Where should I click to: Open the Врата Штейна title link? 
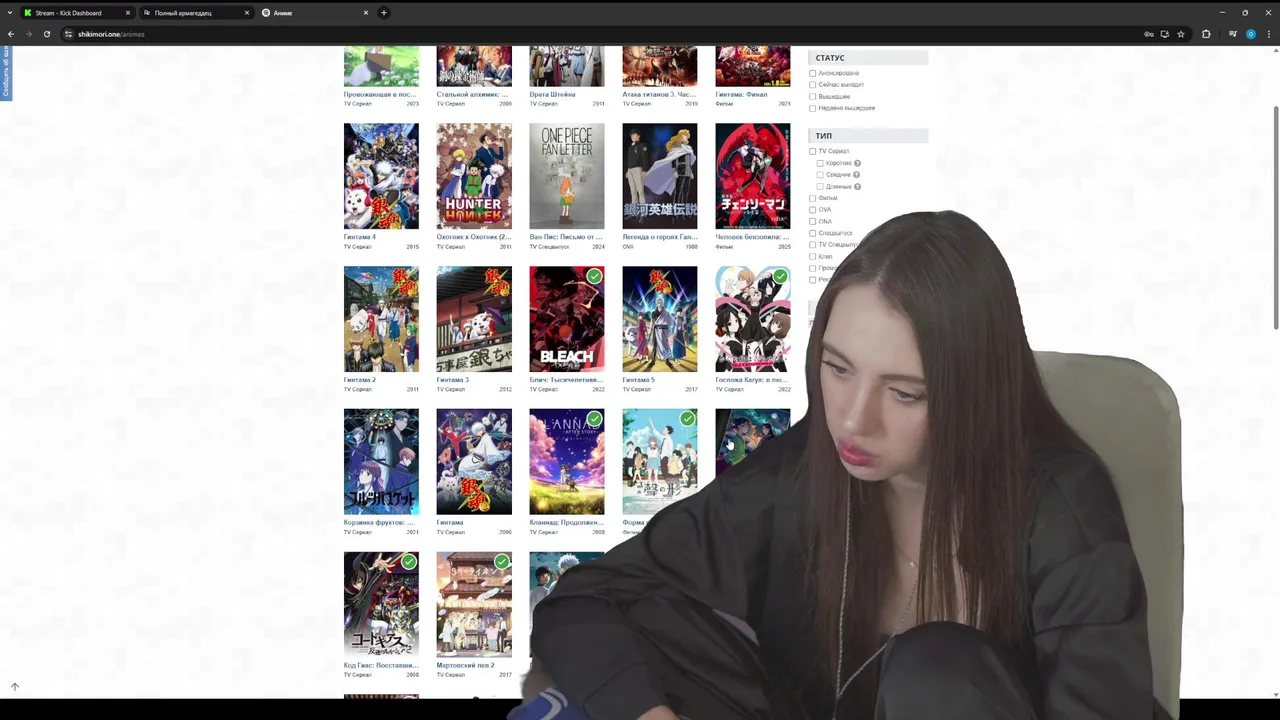pos(553,94)
